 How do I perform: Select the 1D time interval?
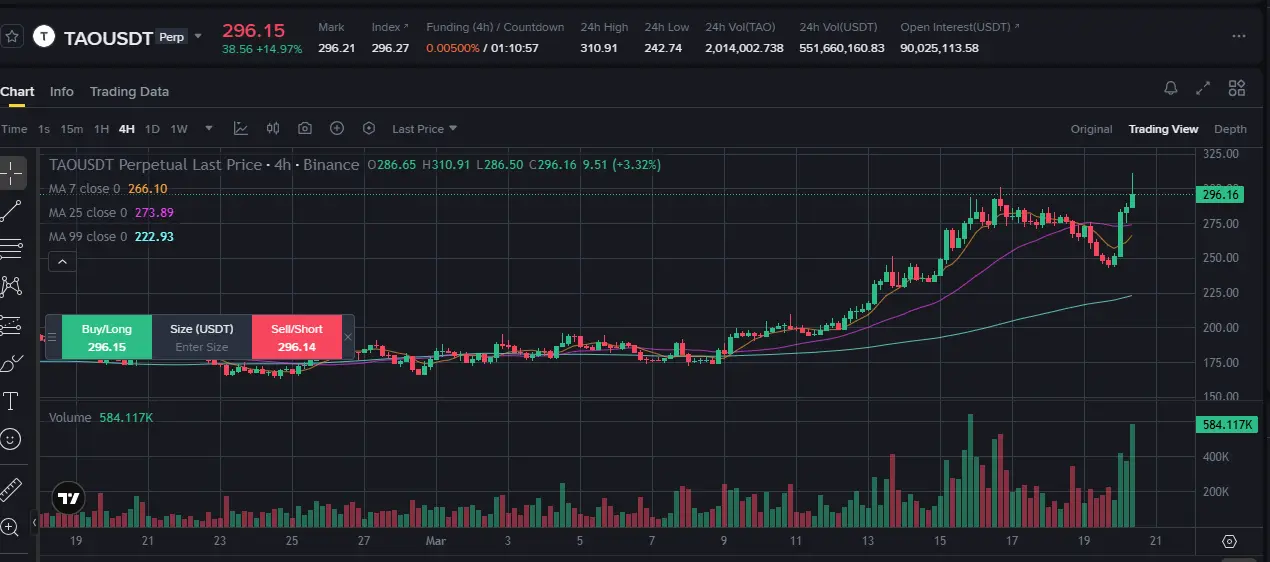pos(152,129)
